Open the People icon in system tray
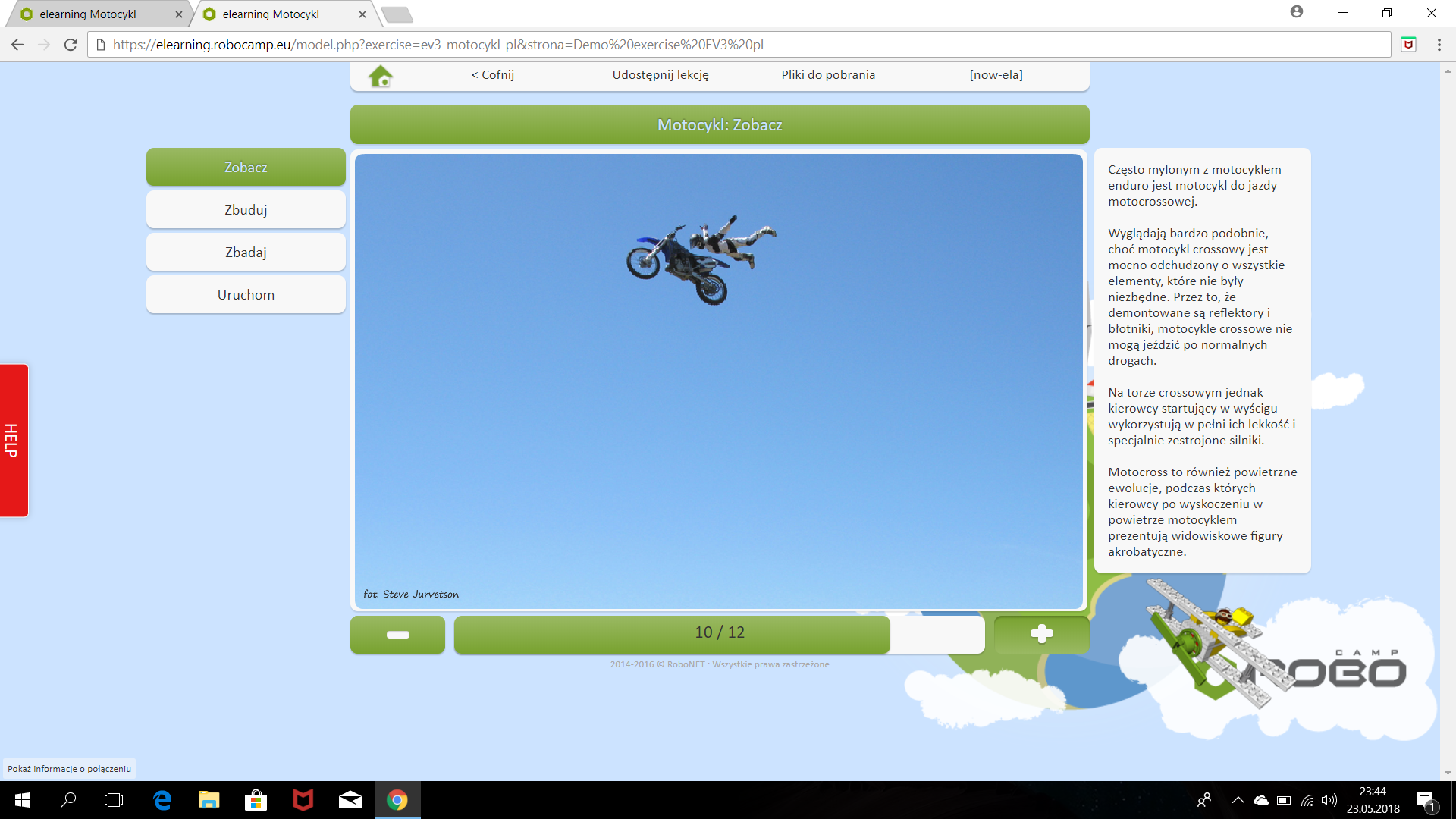The height and width of the screenshot is (819, 1456). [x=1203, y=800]
